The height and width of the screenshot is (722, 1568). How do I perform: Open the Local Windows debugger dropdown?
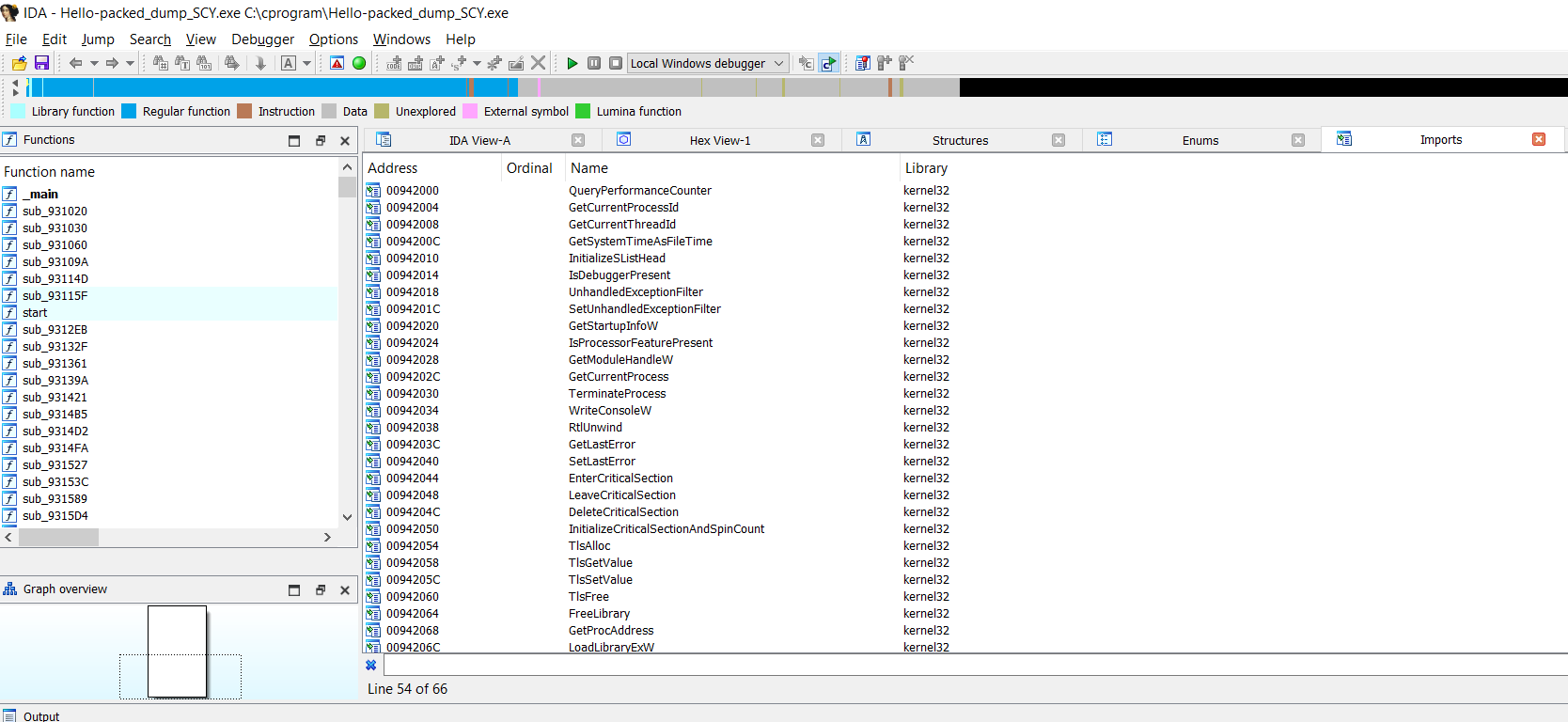click(778, 63)
